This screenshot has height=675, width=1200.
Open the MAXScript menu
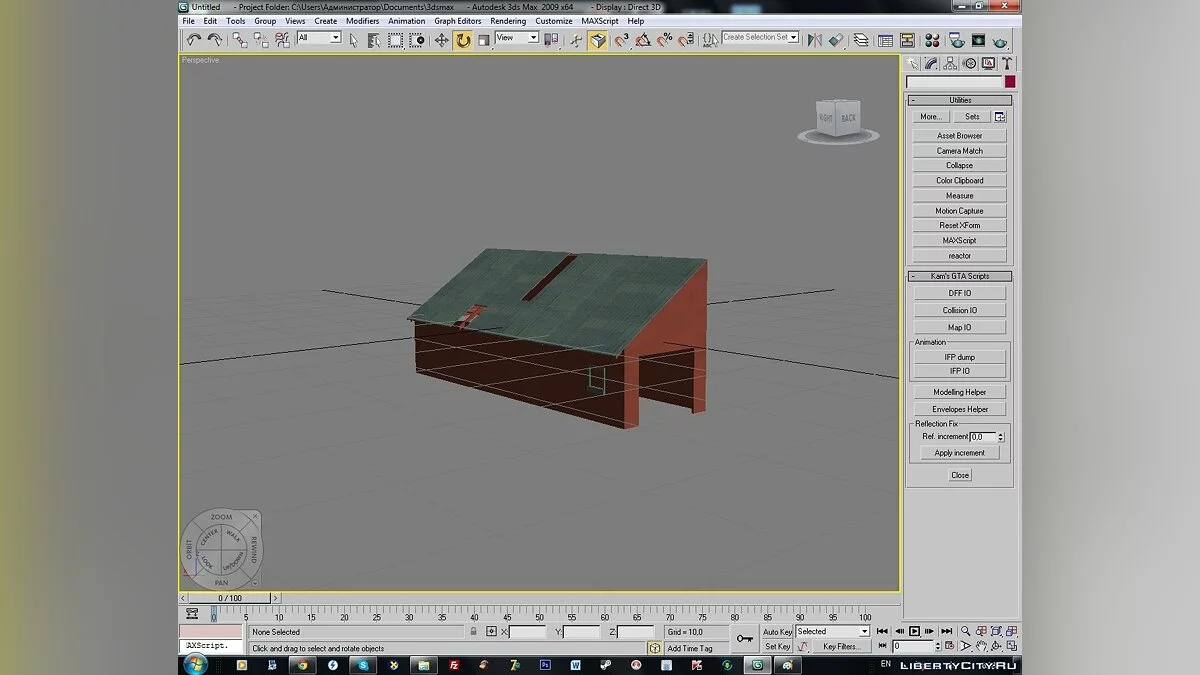coord(600,21)
